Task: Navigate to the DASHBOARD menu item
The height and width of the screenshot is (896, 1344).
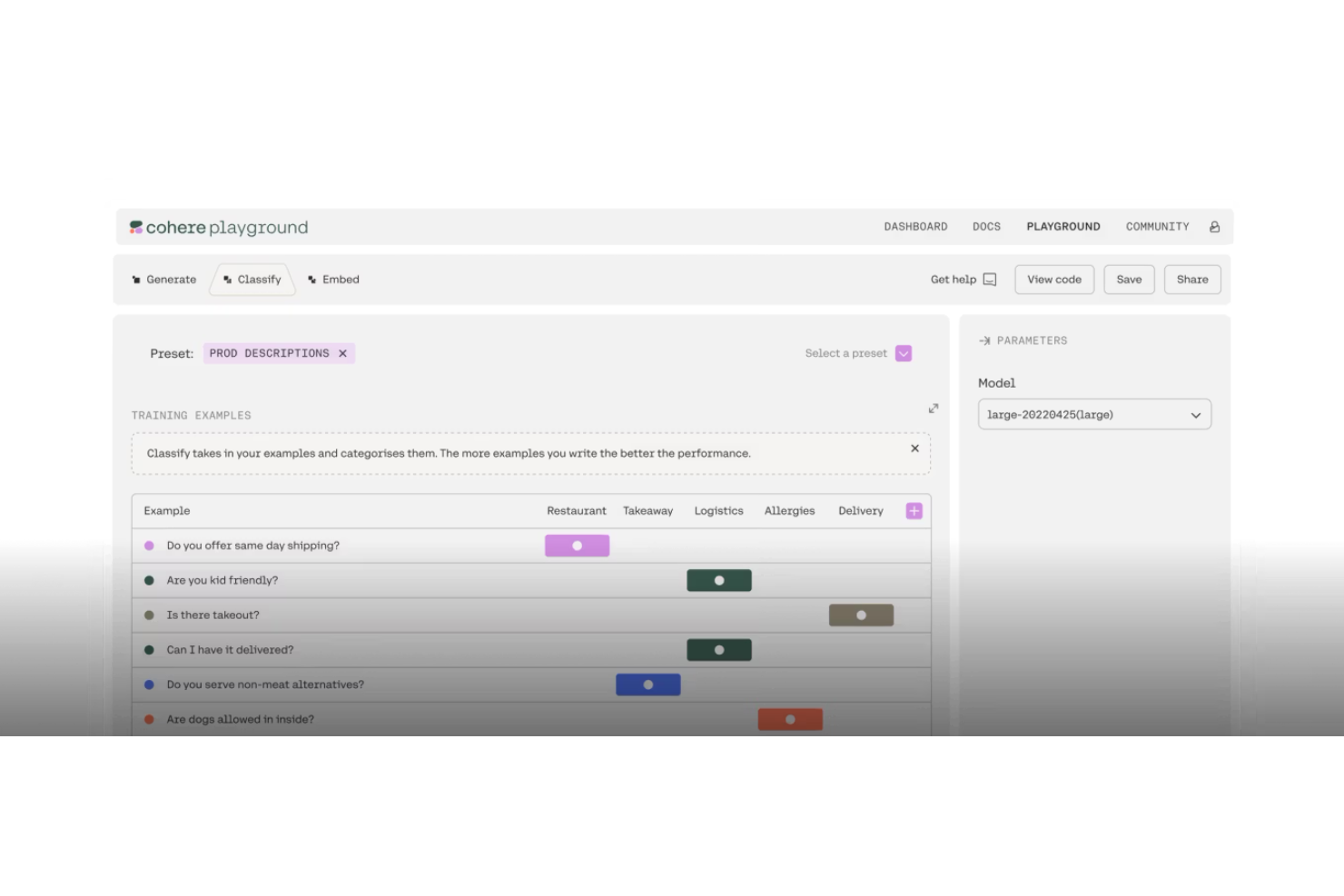Action: (916, 226)
